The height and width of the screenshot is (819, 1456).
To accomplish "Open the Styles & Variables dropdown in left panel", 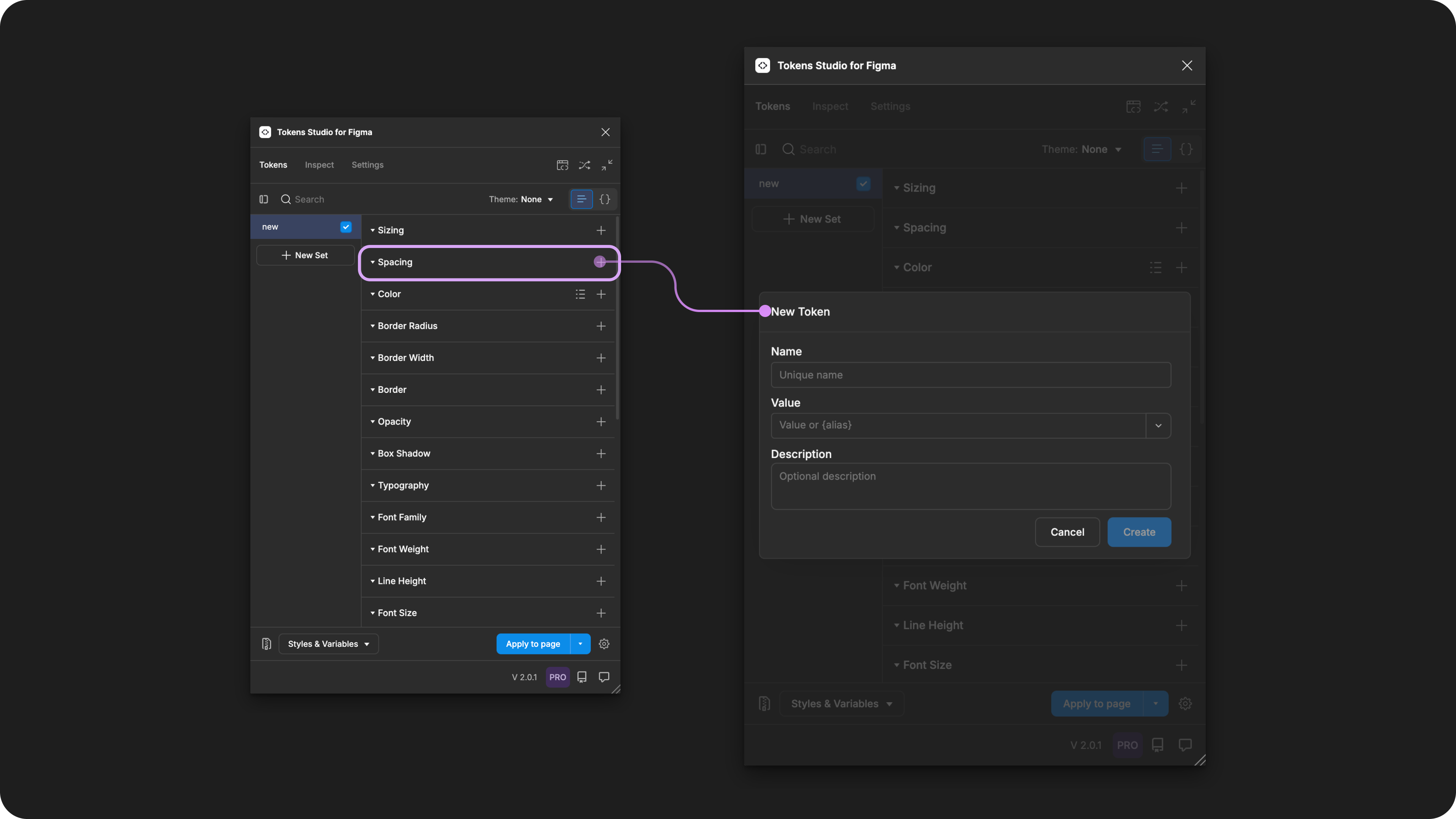I will click(328, 644).
